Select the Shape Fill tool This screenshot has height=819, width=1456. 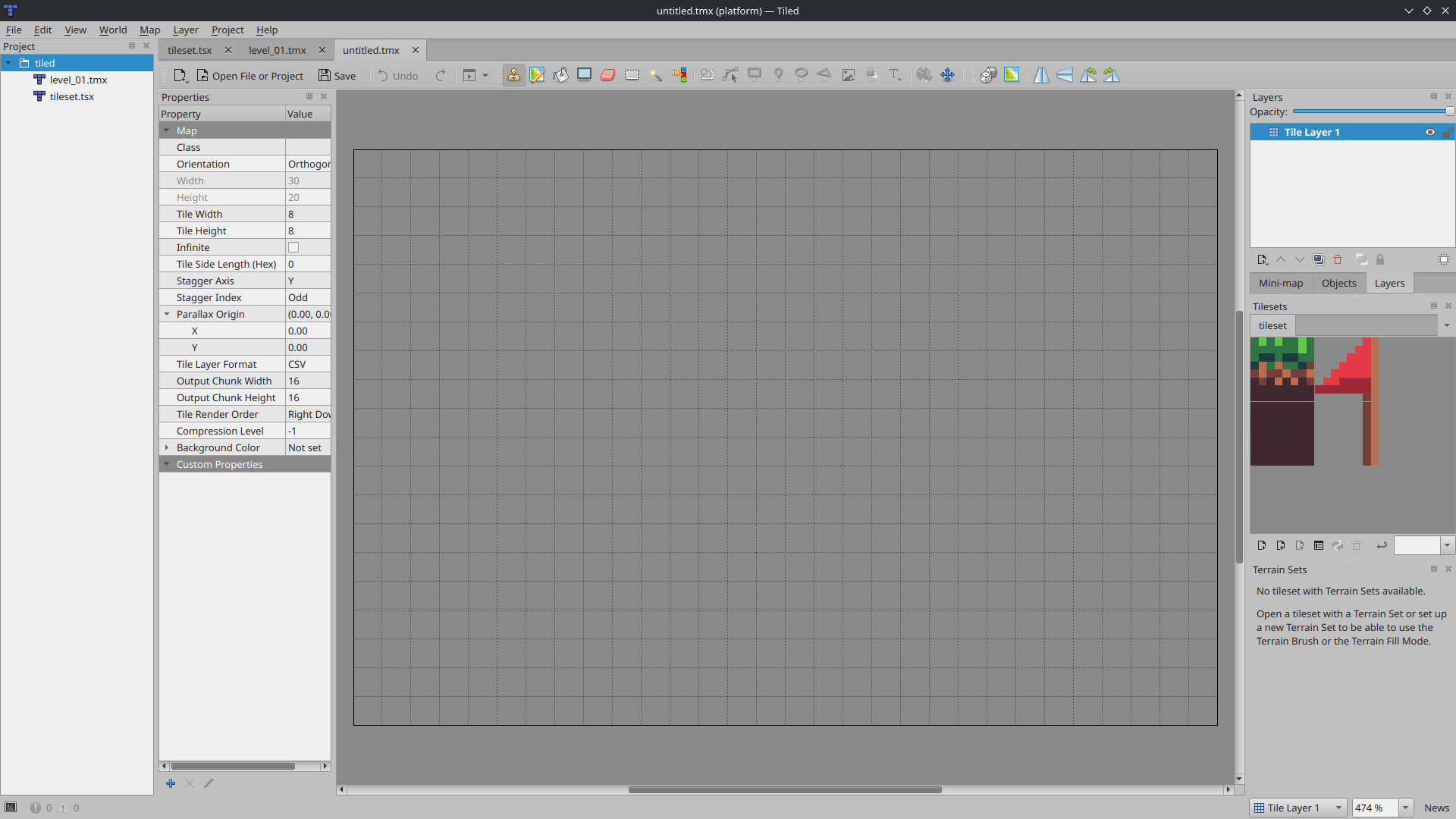(585, 75)
